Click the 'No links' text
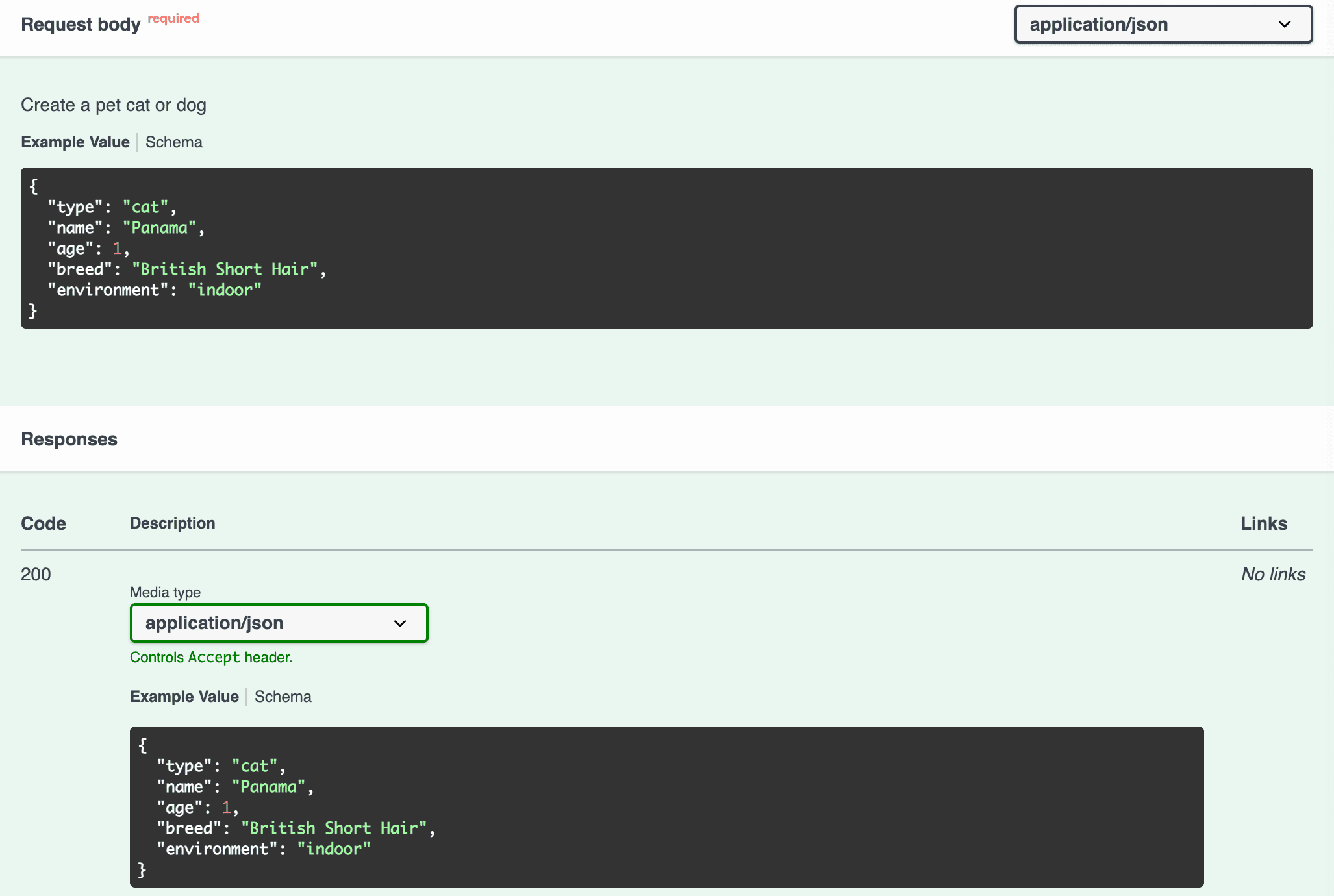This screenshot has height=896, width=1334. pyautogui.click(x=1273, y=575)
